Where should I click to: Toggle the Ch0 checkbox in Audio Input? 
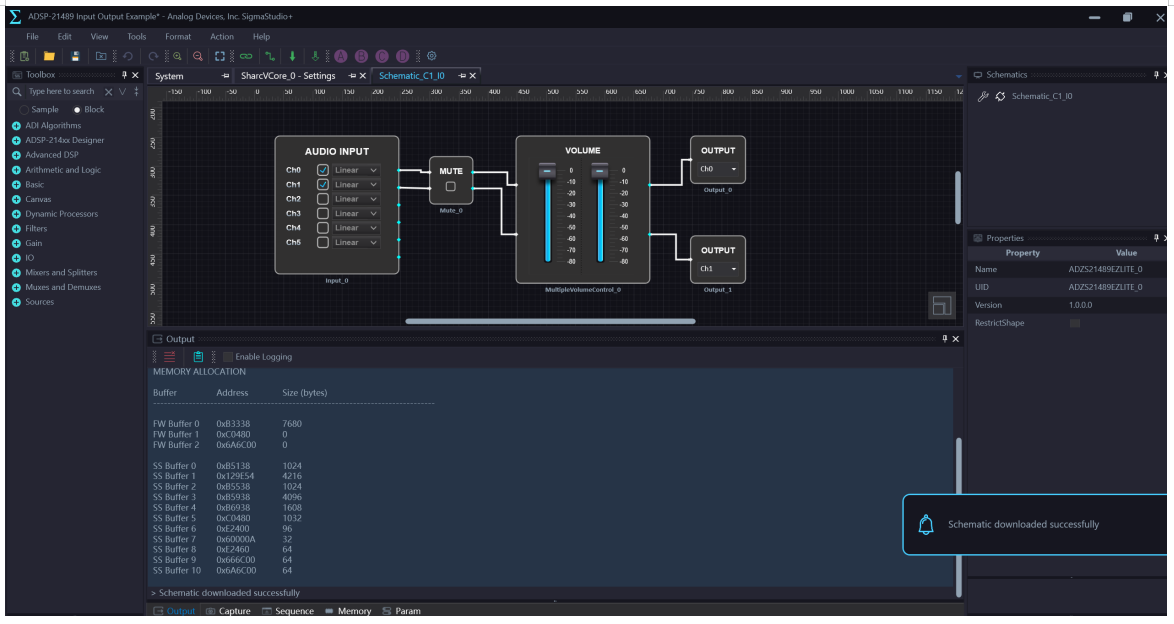[x=323, y=170]
